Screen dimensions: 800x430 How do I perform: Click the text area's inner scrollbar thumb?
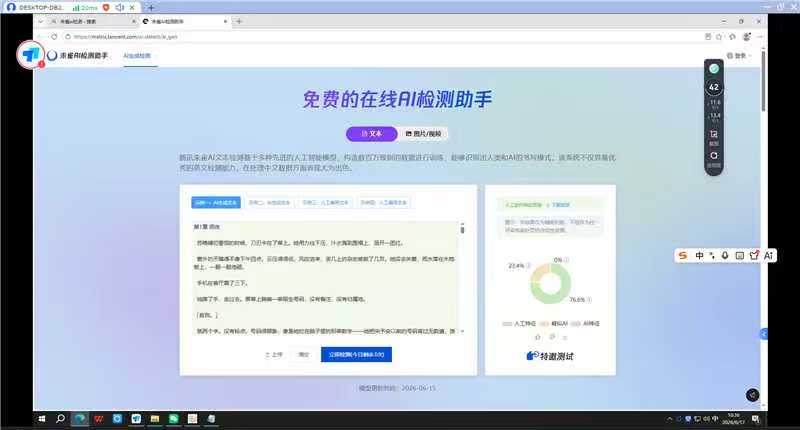pyautogui.click(x=462, y=229)
